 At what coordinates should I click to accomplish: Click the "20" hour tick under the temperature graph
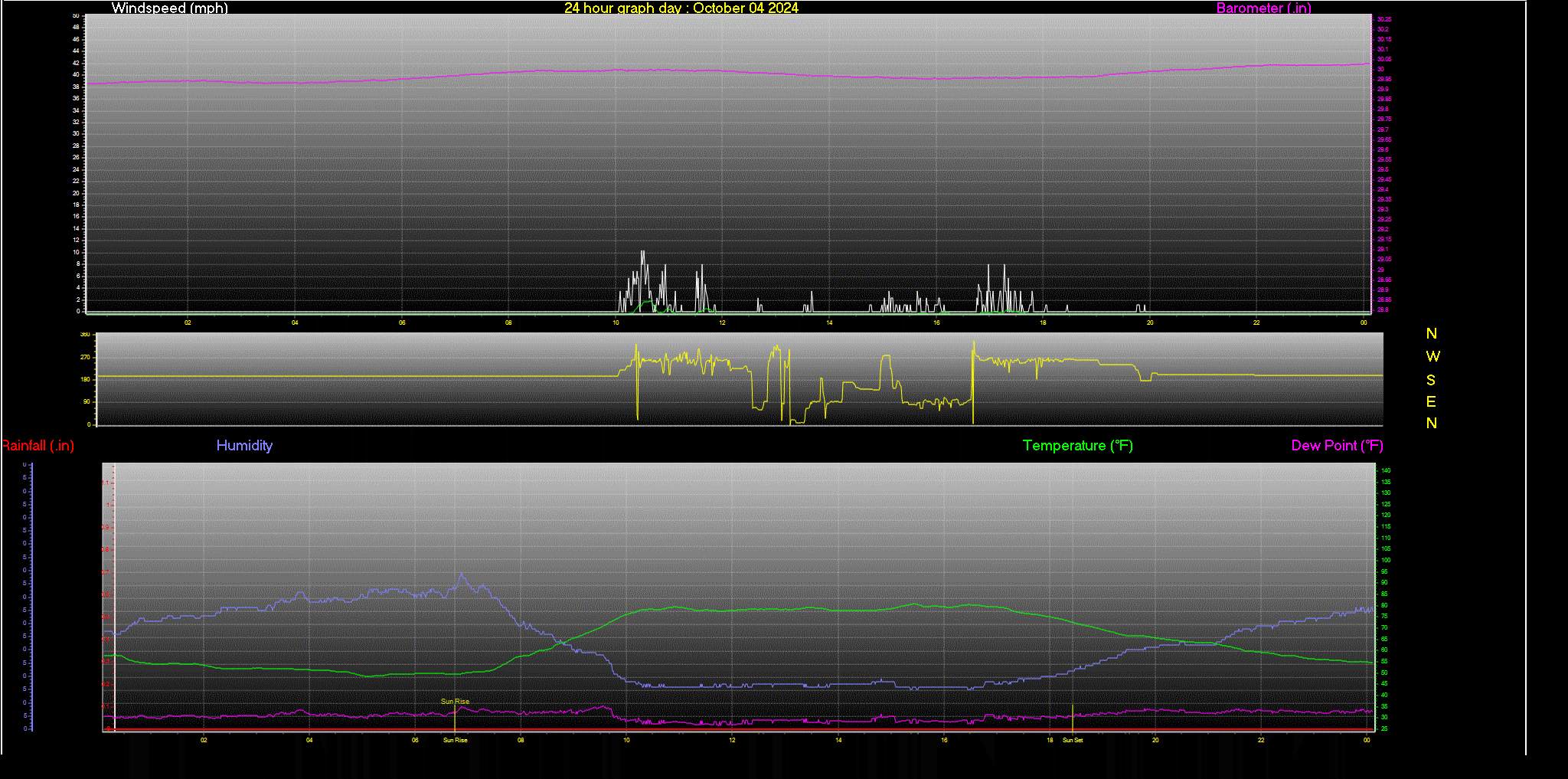[1155, 740]
